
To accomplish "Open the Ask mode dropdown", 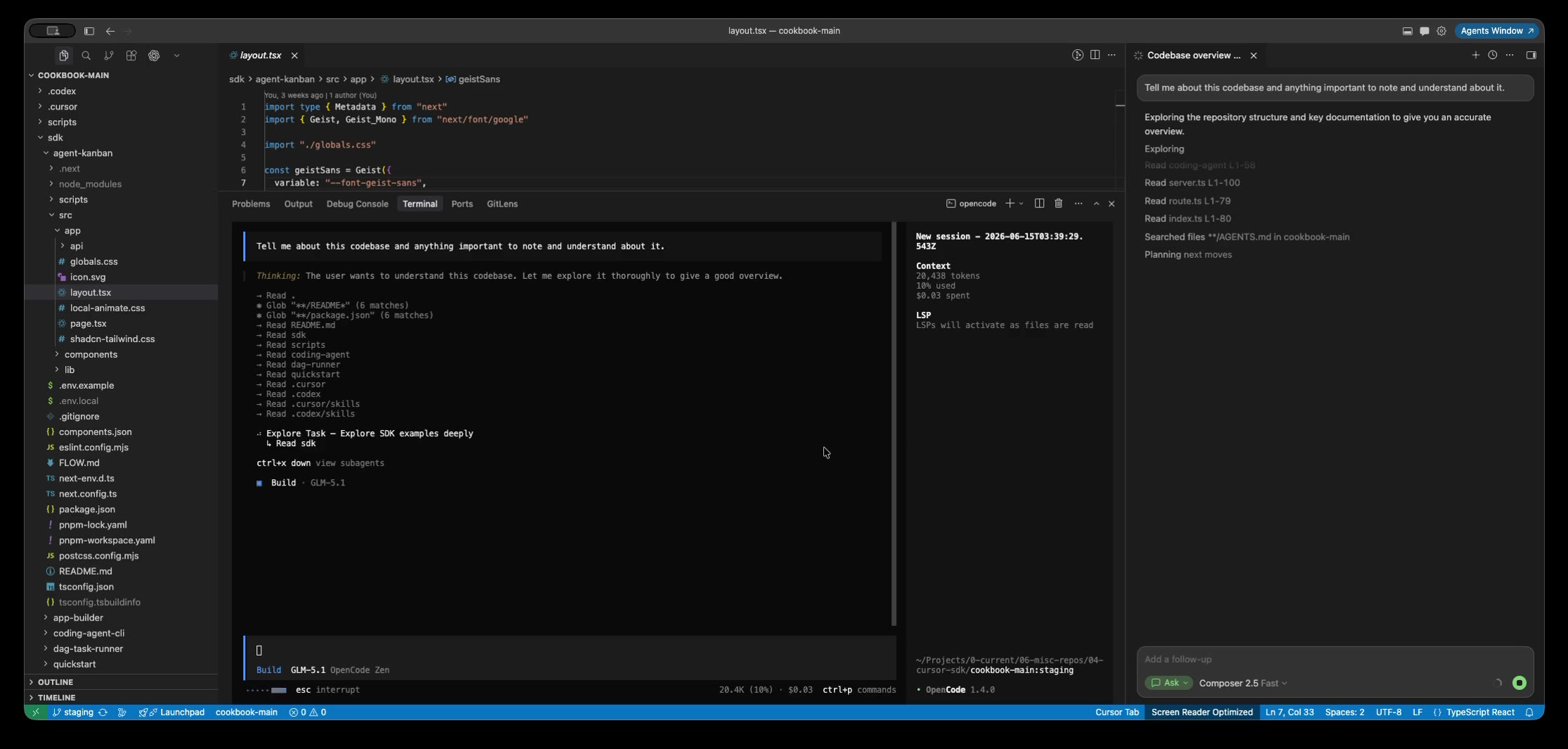I will (1168, 683).
